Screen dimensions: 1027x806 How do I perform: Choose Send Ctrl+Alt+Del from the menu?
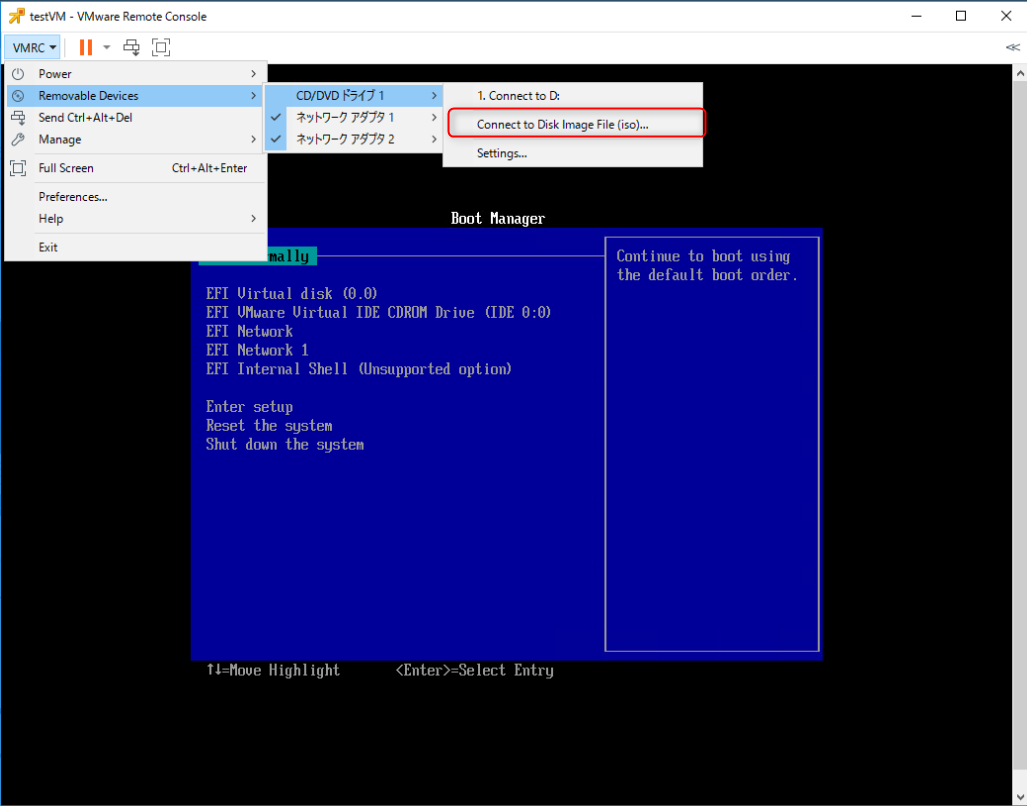click(x=136, y=118)
